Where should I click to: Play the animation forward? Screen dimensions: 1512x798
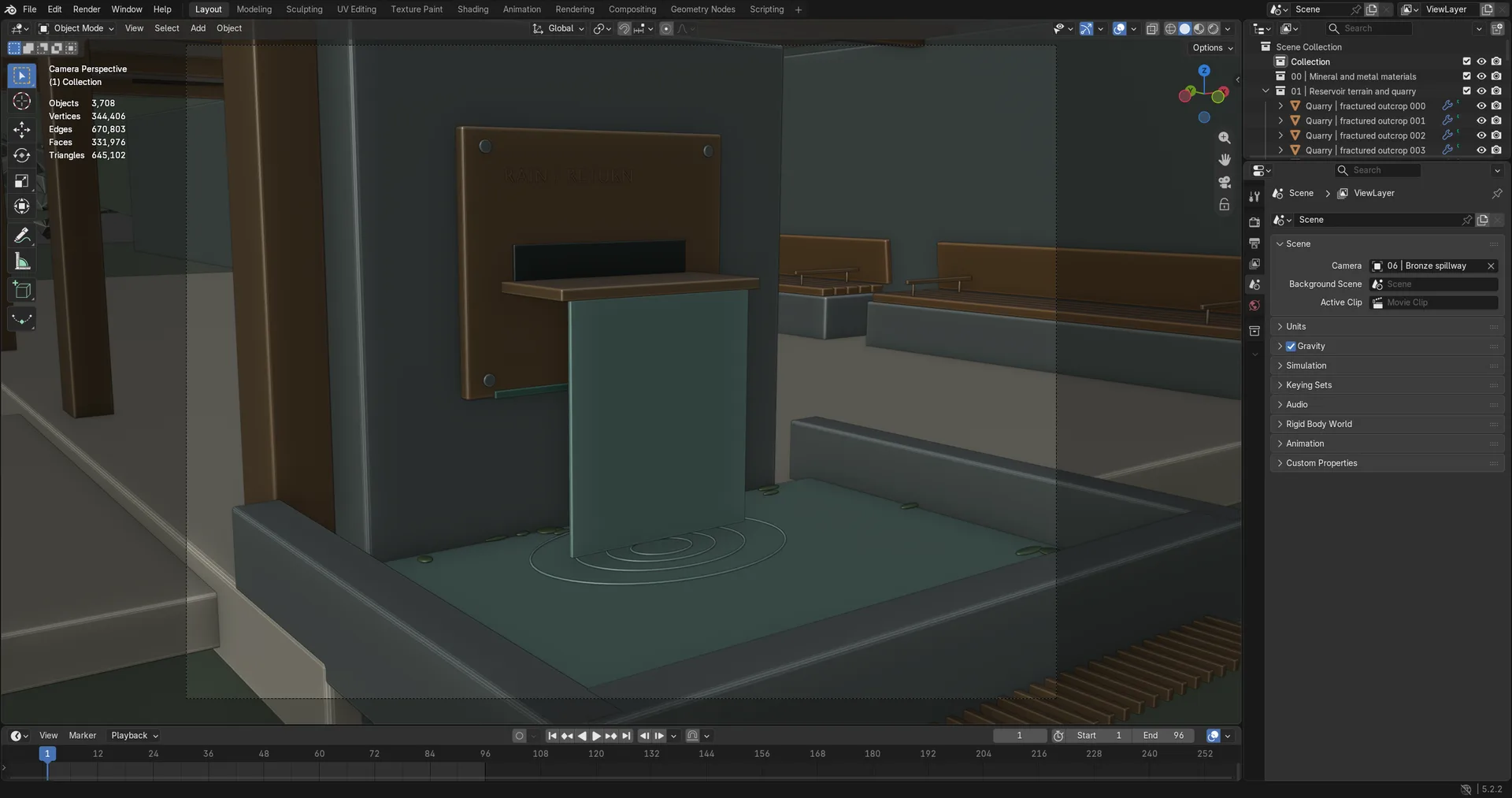[x=596, y=736]
